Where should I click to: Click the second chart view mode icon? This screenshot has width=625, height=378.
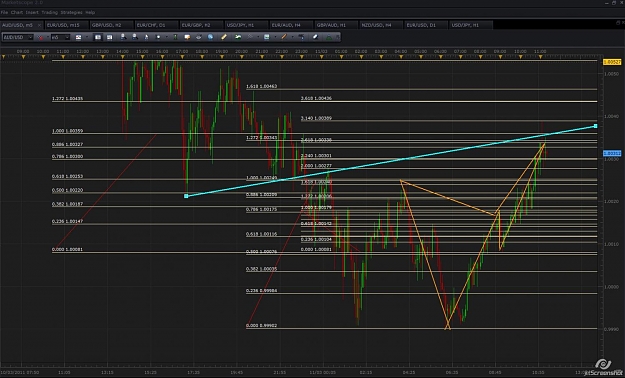(x=109, y=37)
